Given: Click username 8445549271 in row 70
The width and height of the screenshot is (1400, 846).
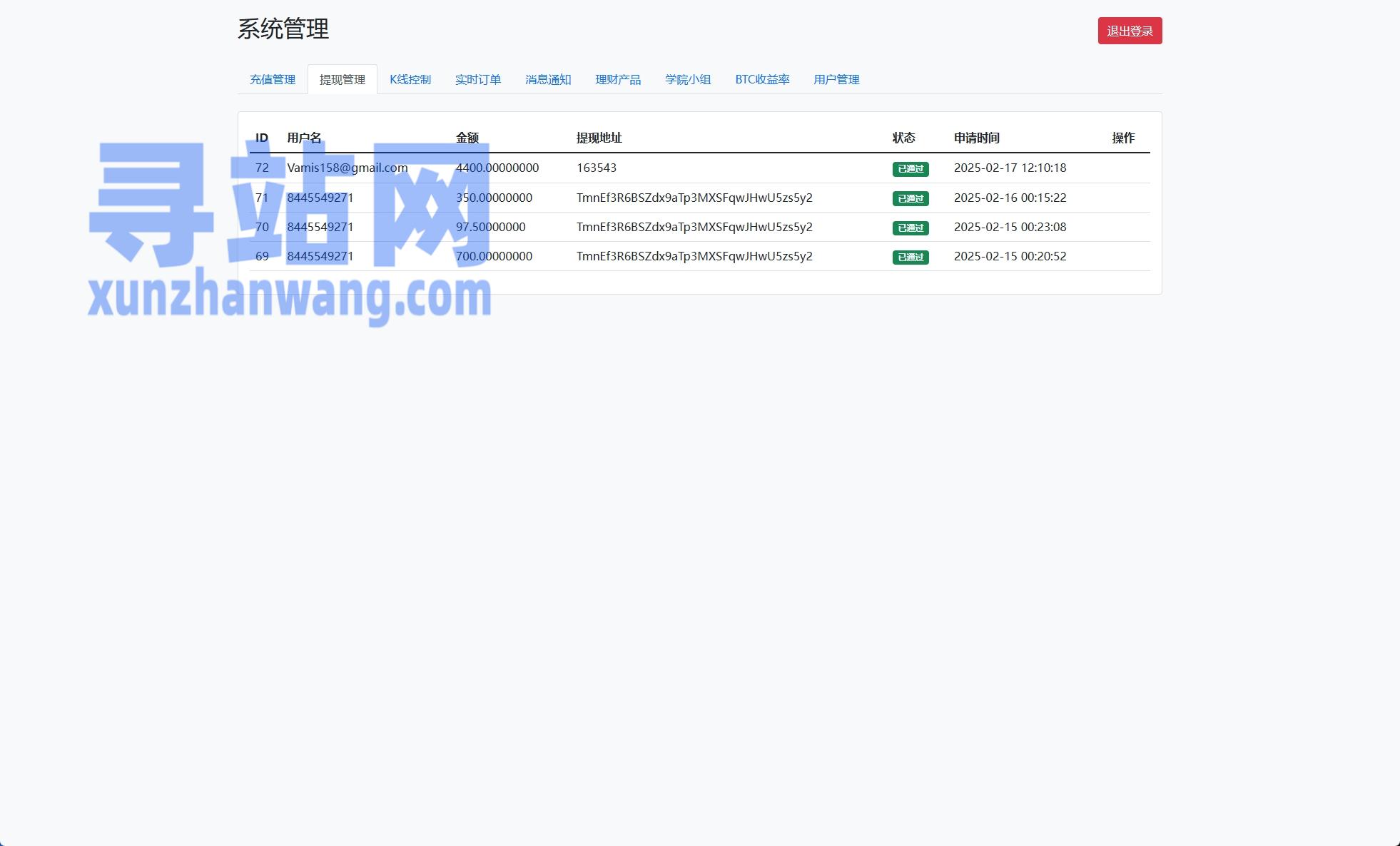Looking at the screenshot, I should 320,227.
